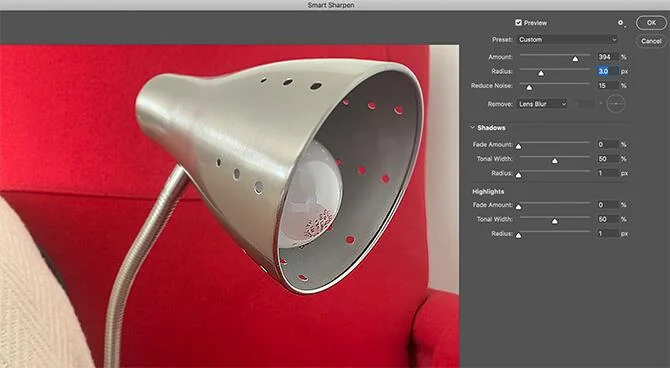
Task: Open the Preset Custom dropdown
Action: 567,40
